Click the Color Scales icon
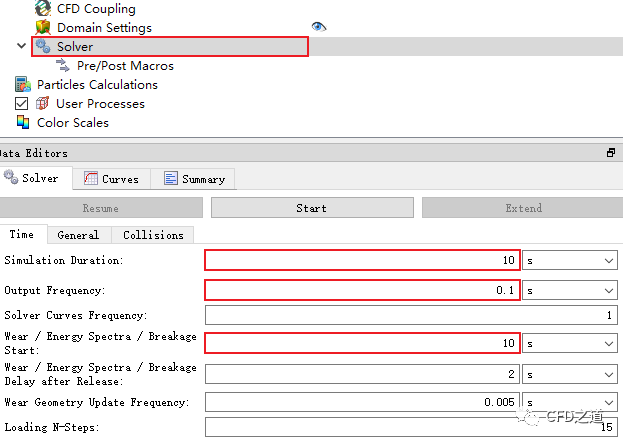The image size is (623, 443). [x=23, y=123]
